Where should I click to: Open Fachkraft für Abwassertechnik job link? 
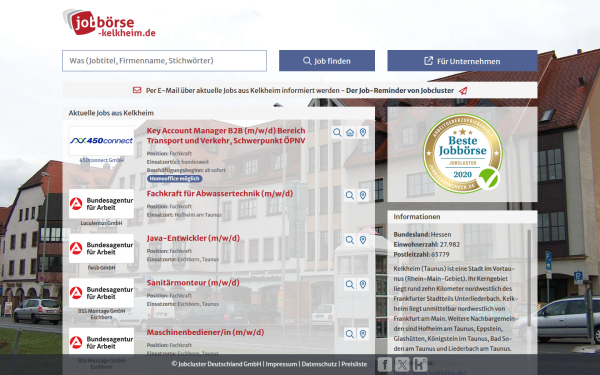[220, 194]
